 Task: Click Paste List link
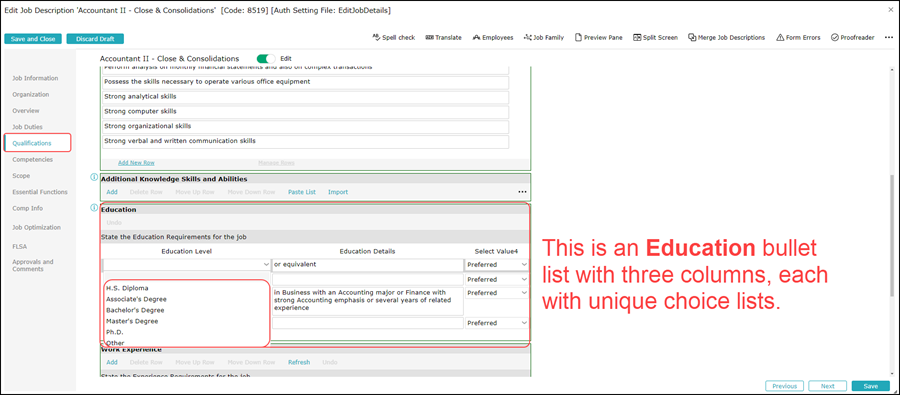(302, 192)
